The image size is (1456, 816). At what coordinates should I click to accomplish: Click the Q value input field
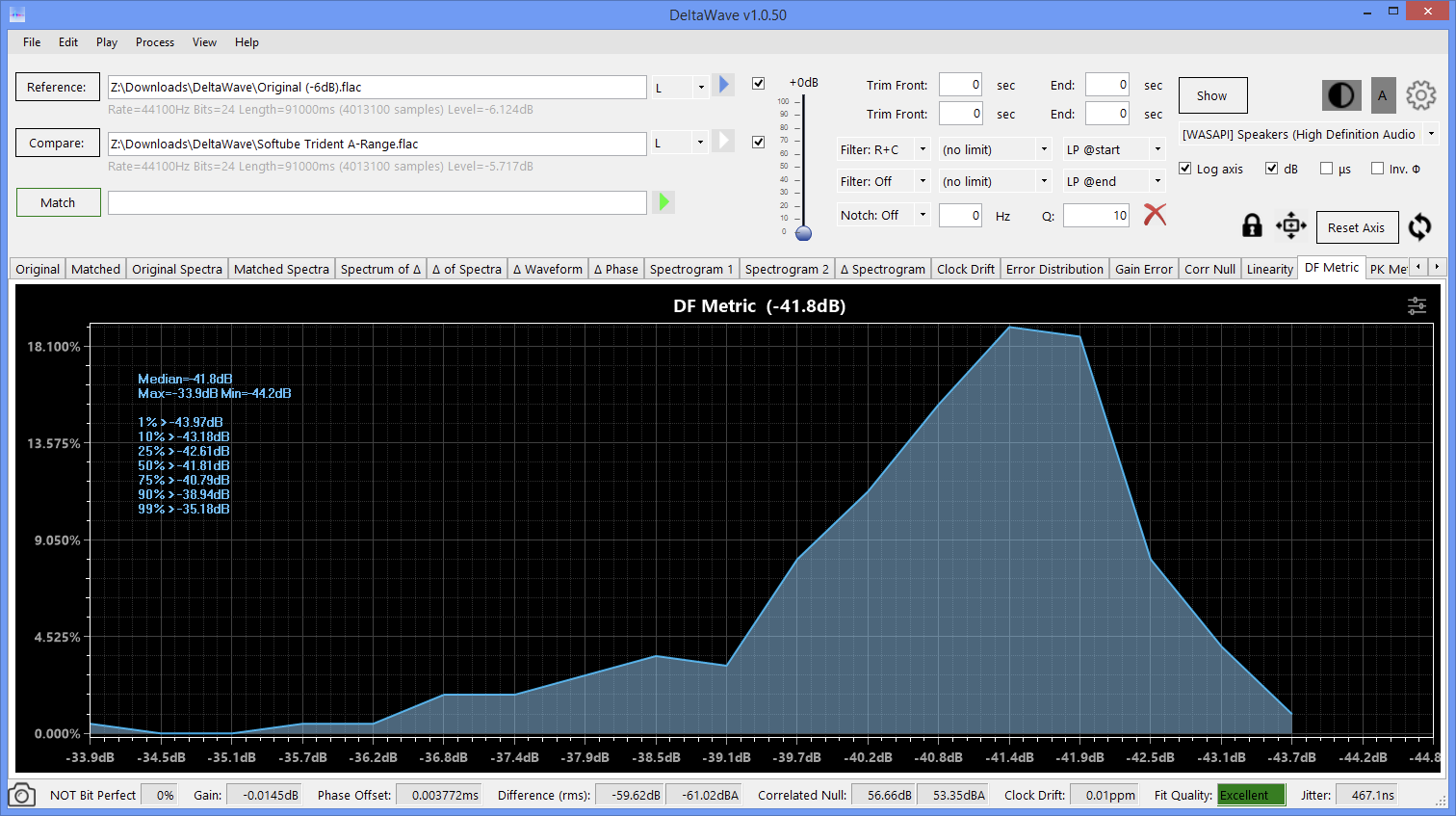pos(1096,215)
